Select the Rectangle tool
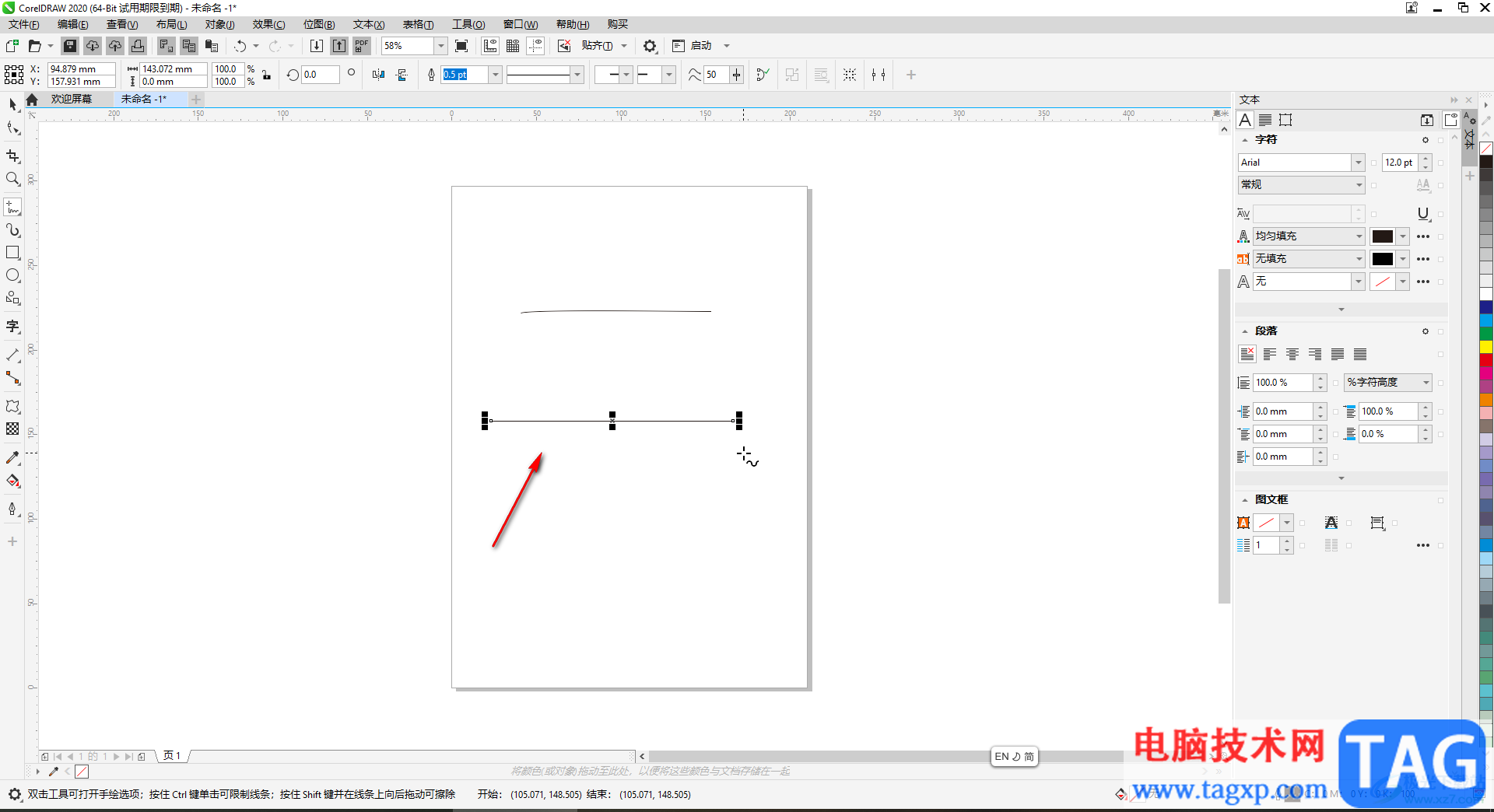 click(12, 253)
